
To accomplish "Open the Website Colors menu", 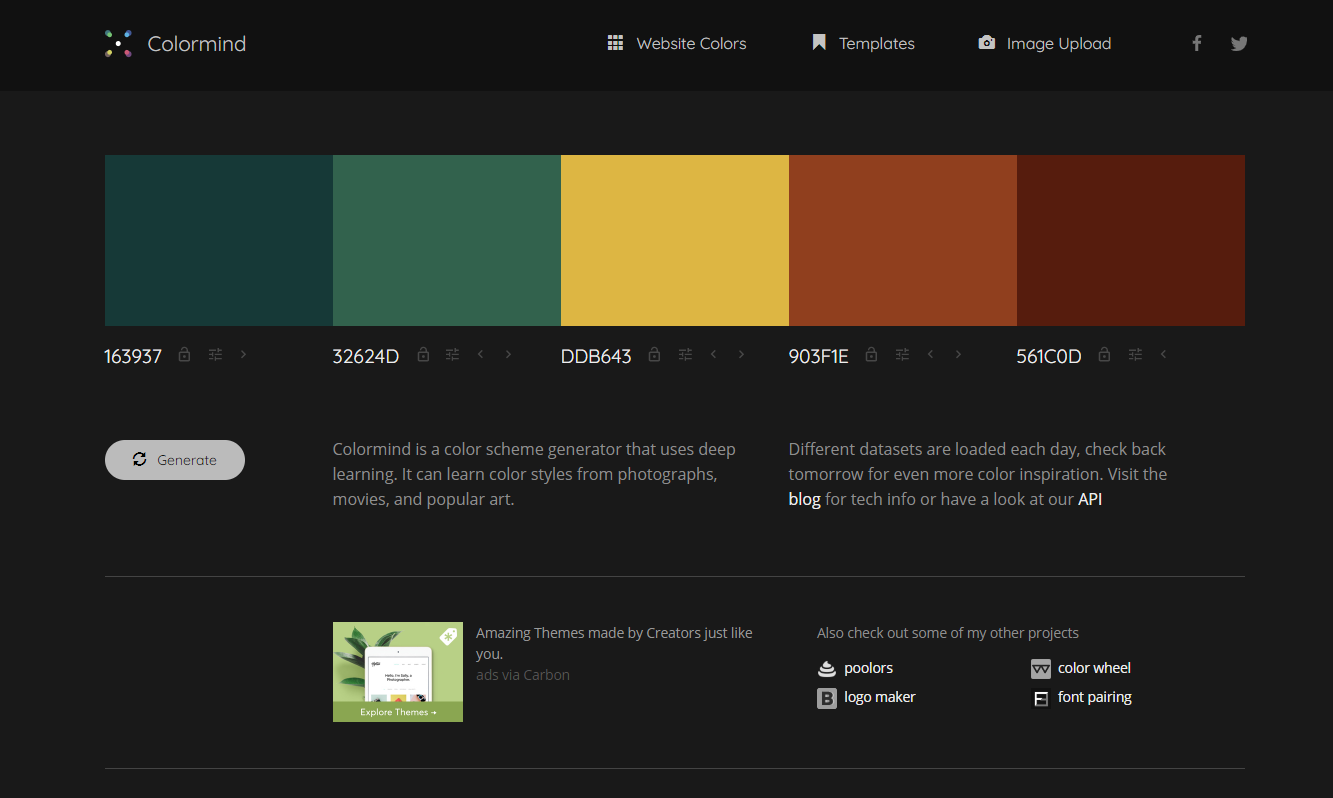I will click(677, 43).
